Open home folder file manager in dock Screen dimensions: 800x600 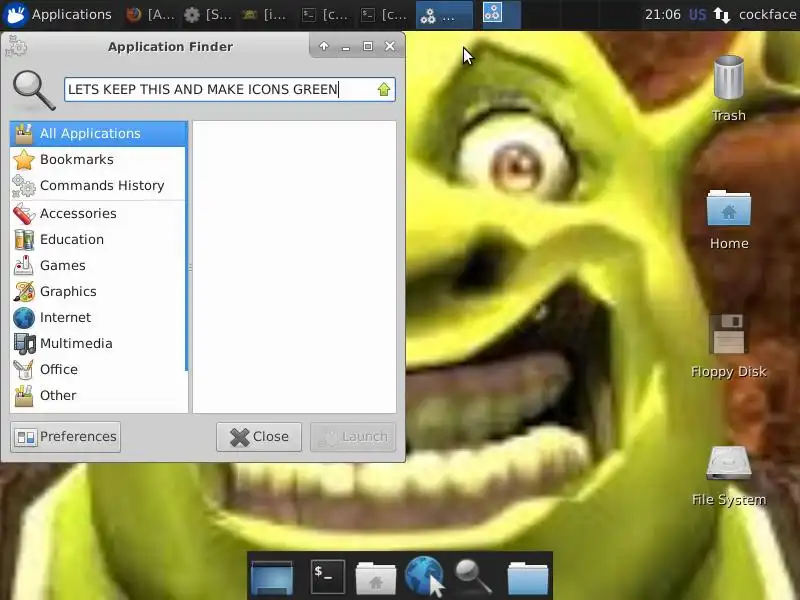coord(376,578)
